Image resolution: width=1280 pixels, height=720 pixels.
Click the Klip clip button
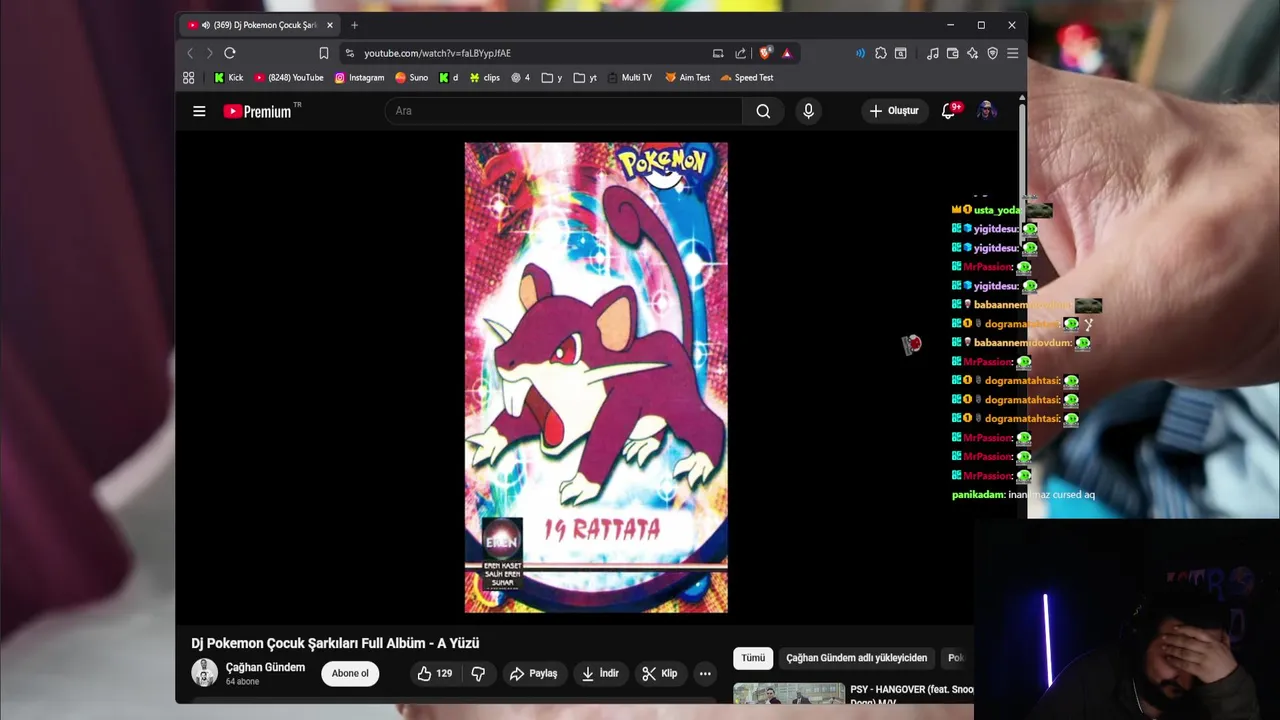pyautogui.click(x=660, y=674)
